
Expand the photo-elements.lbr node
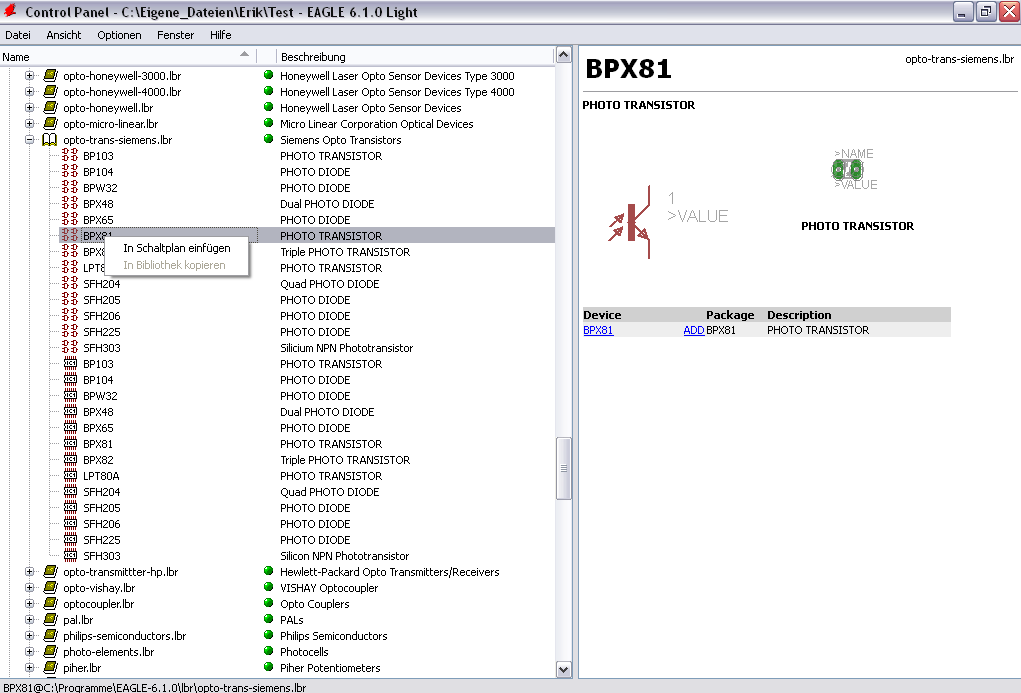click(29, 652)
